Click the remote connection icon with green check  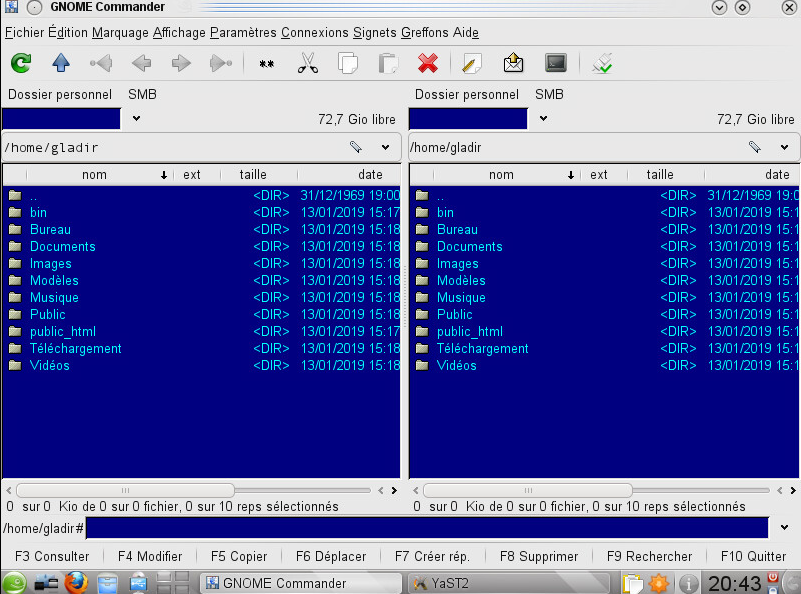pyautogui.click(x=602, y=63)
